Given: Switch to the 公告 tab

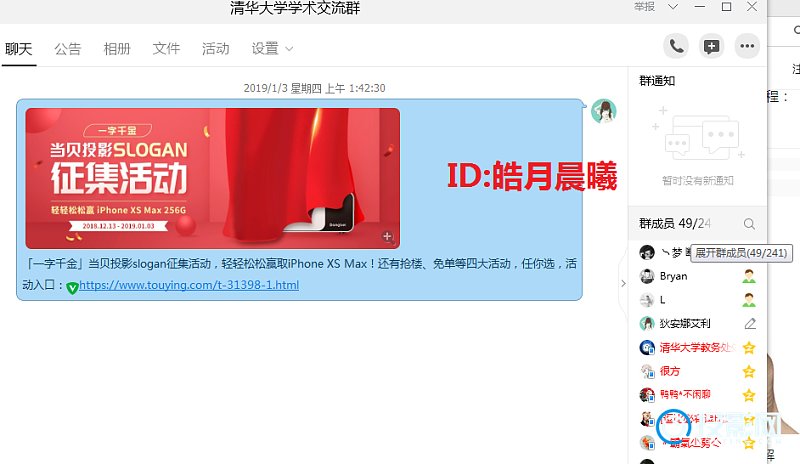Looking at the screenshot, I should pyautogui.click(x=68, y=49).
